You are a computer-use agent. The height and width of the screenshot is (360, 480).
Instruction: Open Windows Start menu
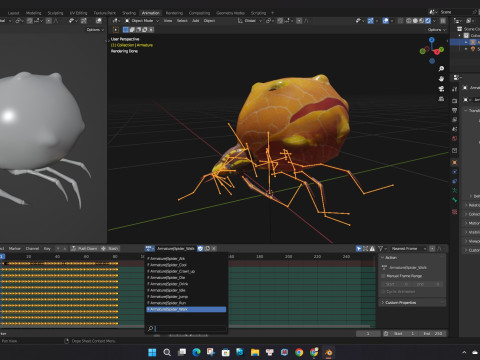coord(152,352)
